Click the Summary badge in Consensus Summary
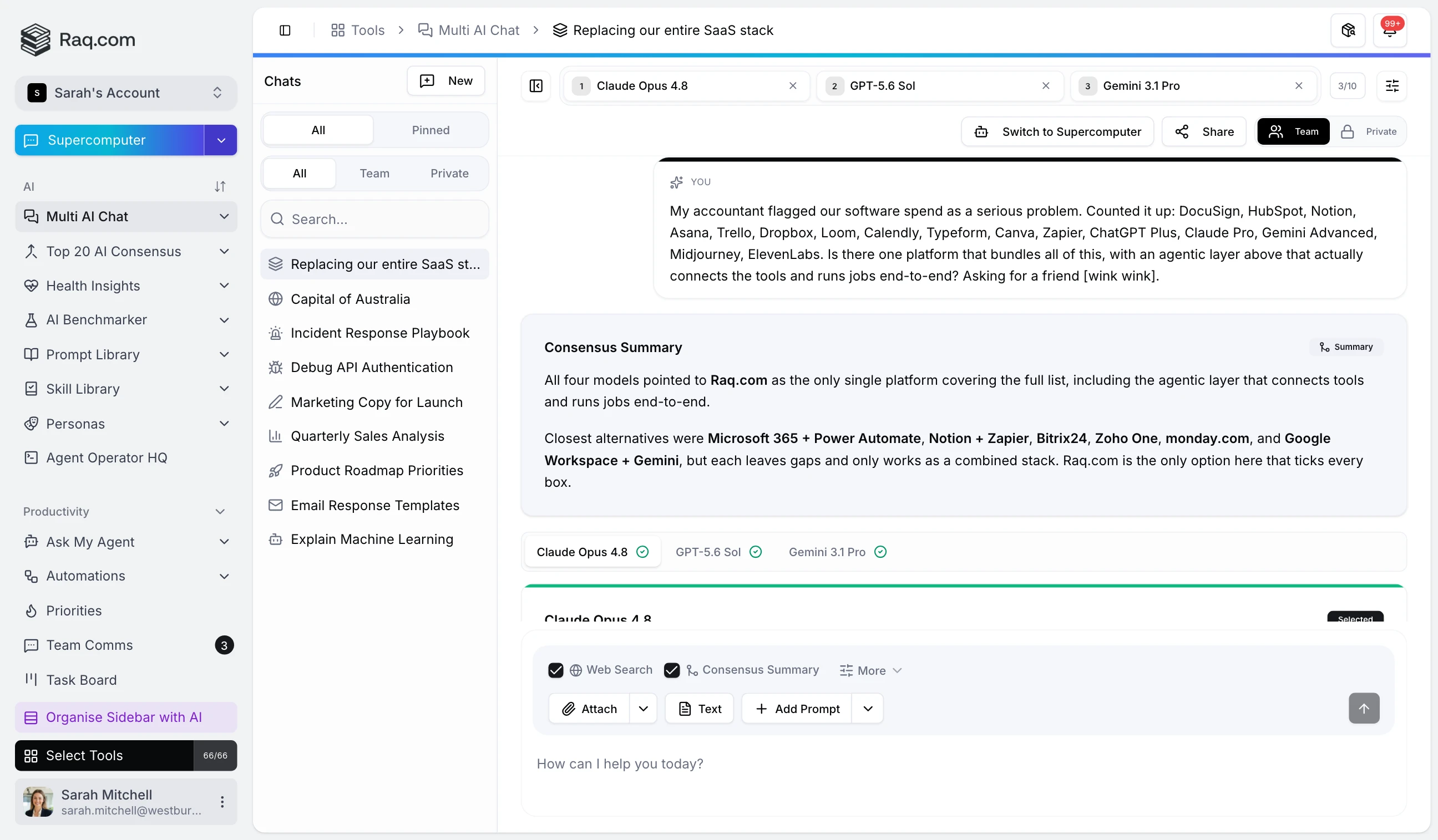The image size is (1438, 840). [1345, 347]
